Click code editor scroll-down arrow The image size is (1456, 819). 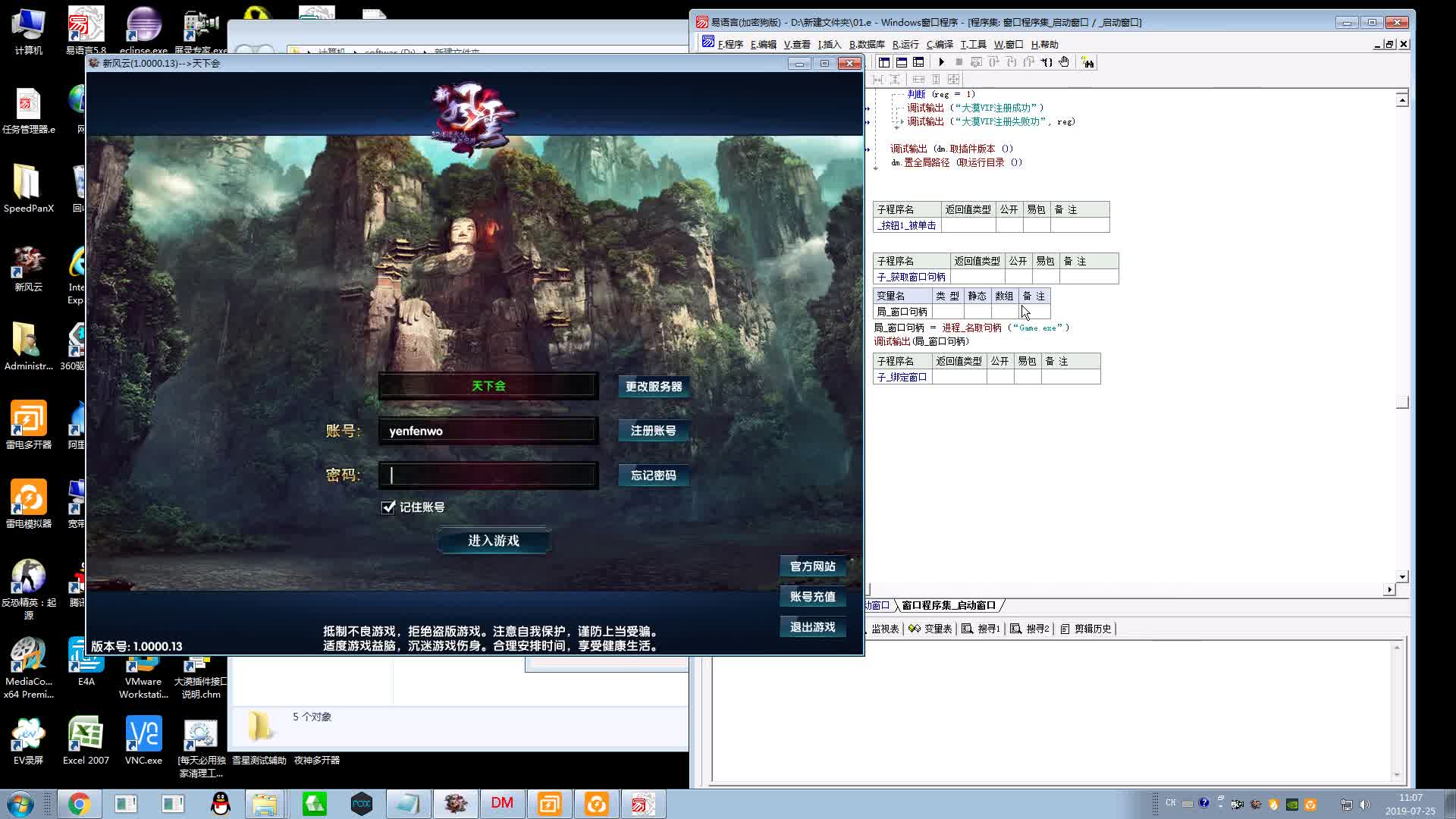pos(1402,576)
